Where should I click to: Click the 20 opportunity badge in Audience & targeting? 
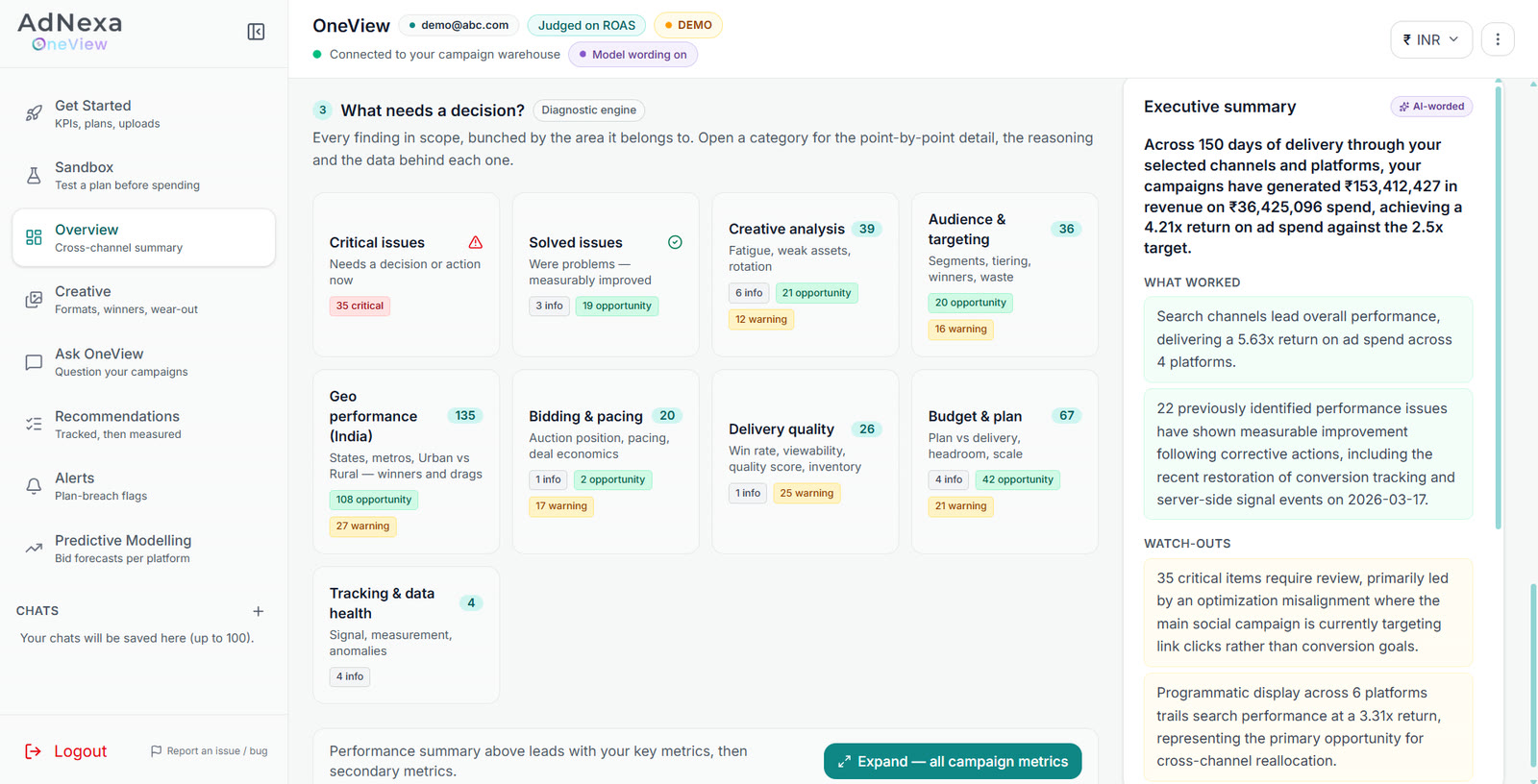(971, 303)
